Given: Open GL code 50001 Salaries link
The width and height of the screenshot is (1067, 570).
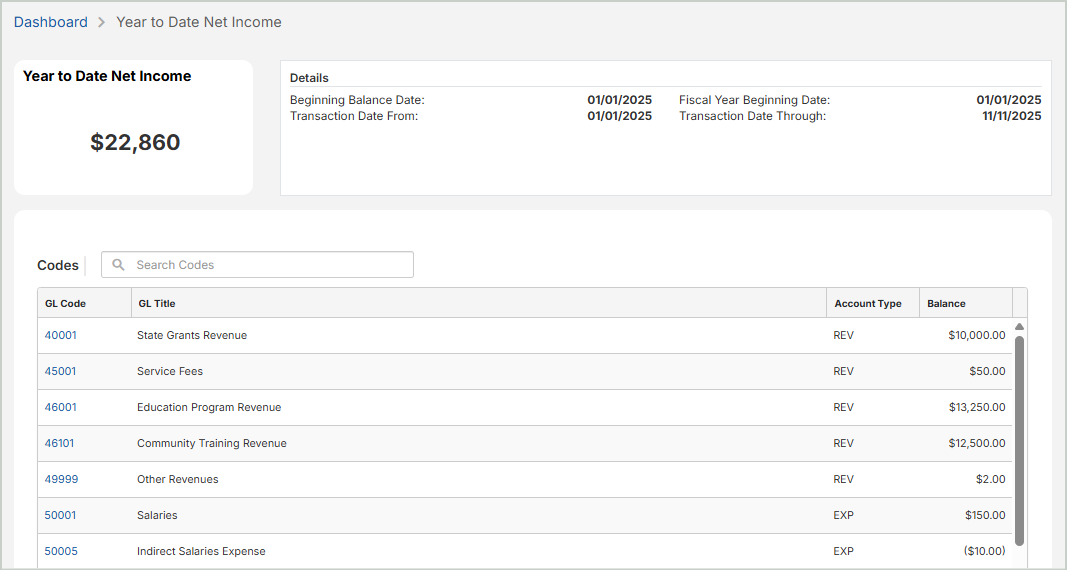Looking at the screenshot, I should [x=60, y=515].
